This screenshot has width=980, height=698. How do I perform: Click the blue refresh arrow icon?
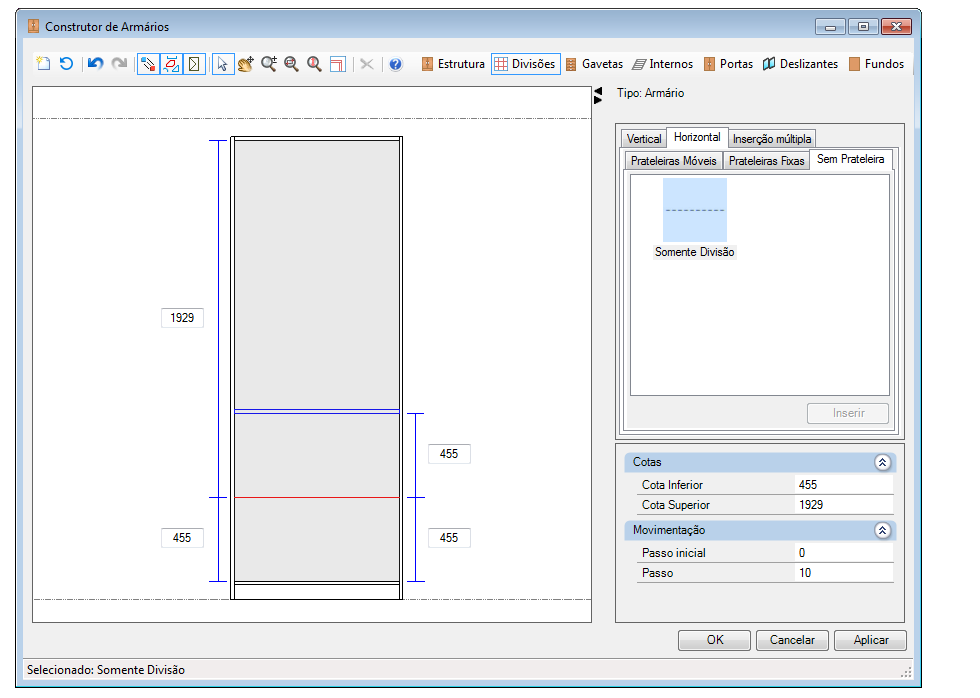pos(66,64)
